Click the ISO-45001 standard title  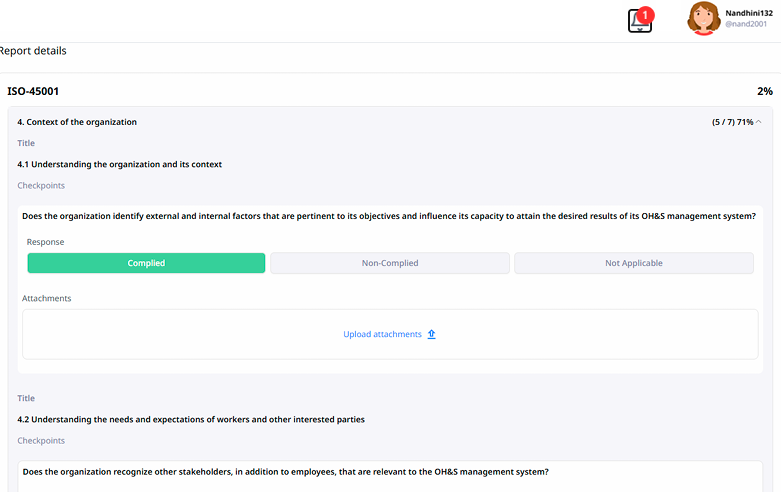(x=33, y=91)
